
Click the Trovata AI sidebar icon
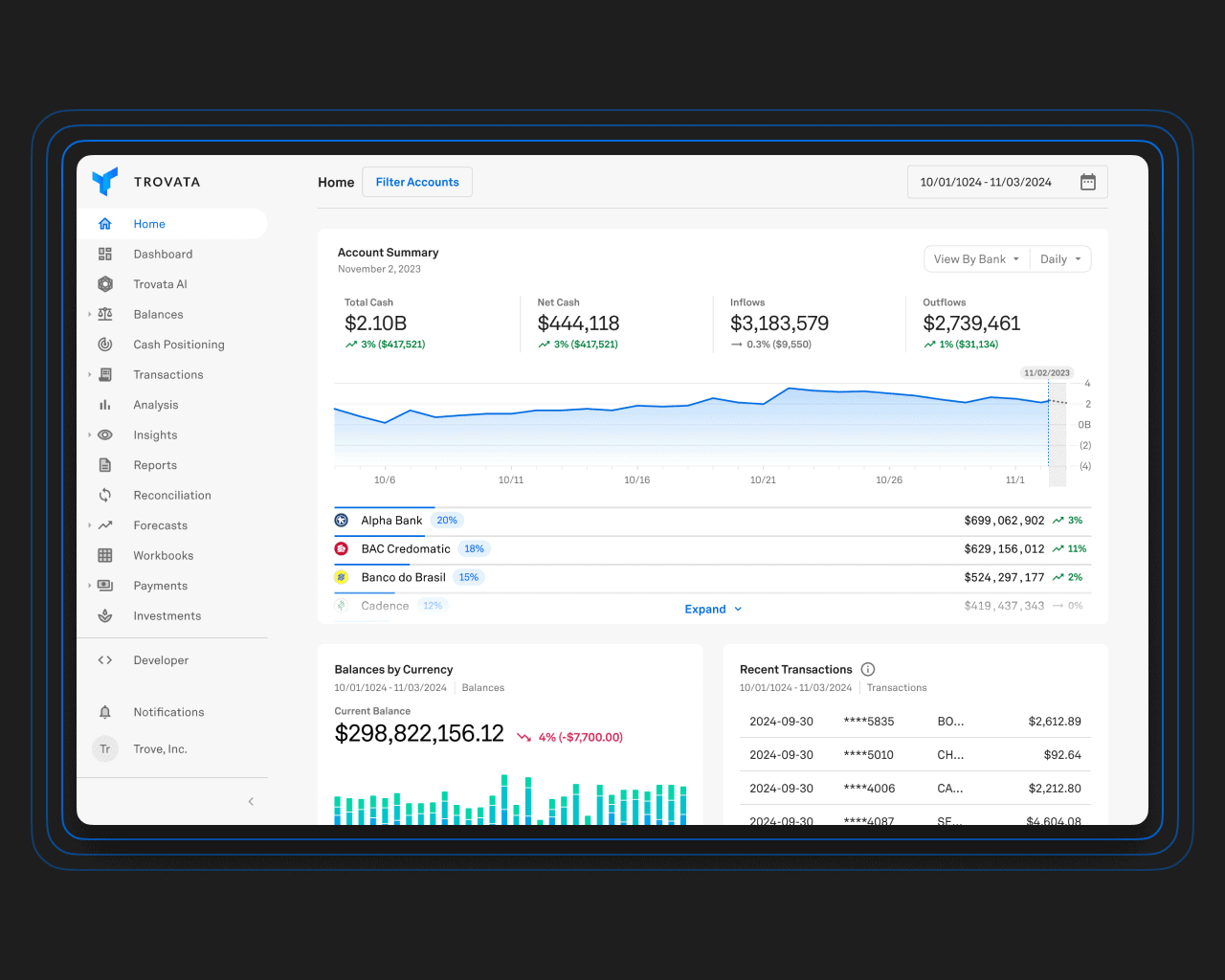(x=105, y=284)
